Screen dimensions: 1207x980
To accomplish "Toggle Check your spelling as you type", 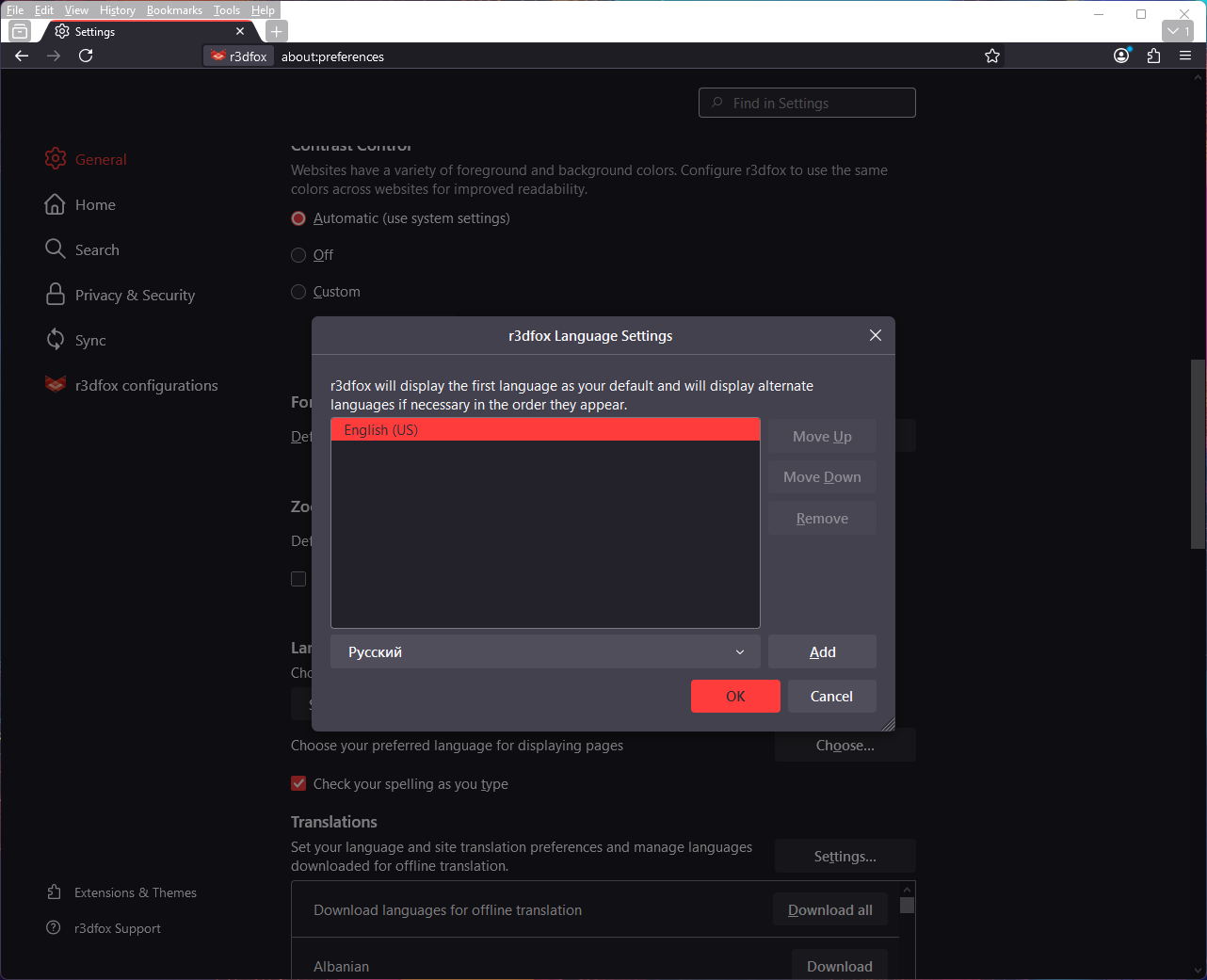I will (x=298, y=783).
